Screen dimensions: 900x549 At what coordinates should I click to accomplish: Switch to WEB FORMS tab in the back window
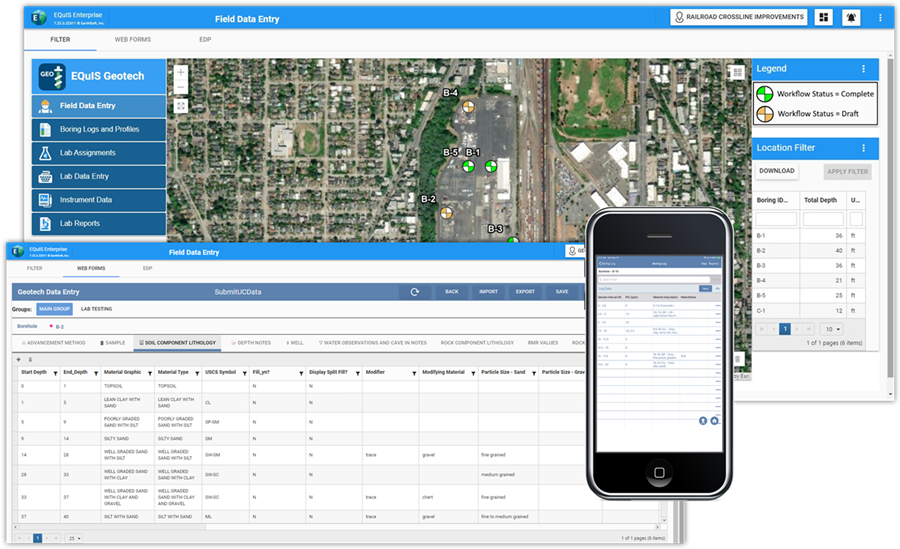[133, 40]
